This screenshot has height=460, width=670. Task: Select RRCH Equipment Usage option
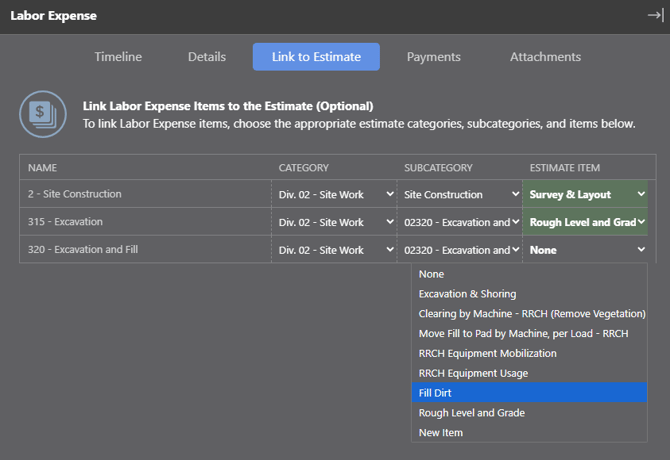coord(529,373)
